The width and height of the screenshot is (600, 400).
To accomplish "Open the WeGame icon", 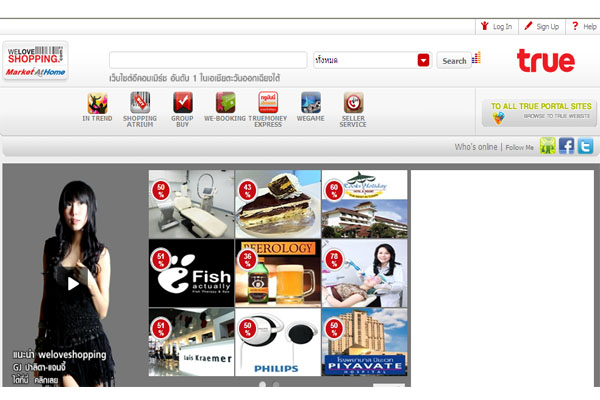I will [x=311, y=103].
